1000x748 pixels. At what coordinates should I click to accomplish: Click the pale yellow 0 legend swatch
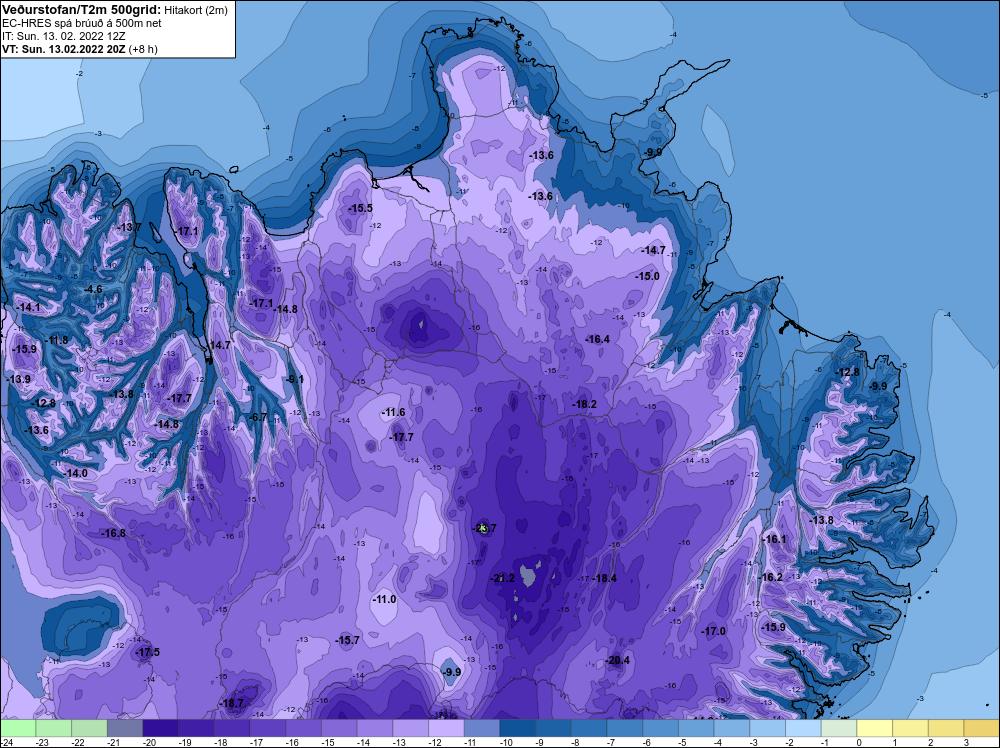click(x=875, y=728)
